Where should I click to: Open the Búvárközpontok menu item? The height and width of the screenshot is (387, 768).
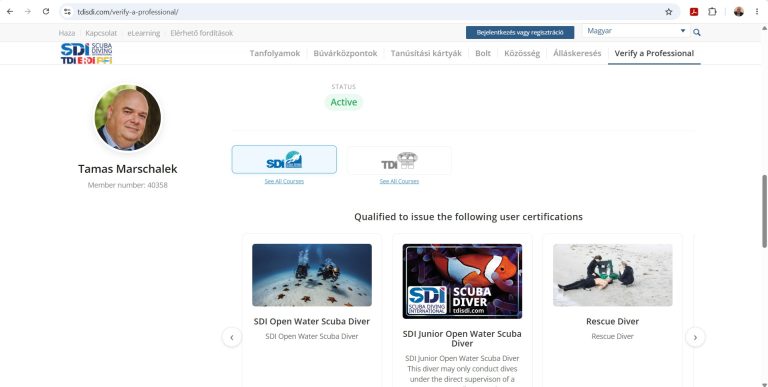click(x=345, y=53)
